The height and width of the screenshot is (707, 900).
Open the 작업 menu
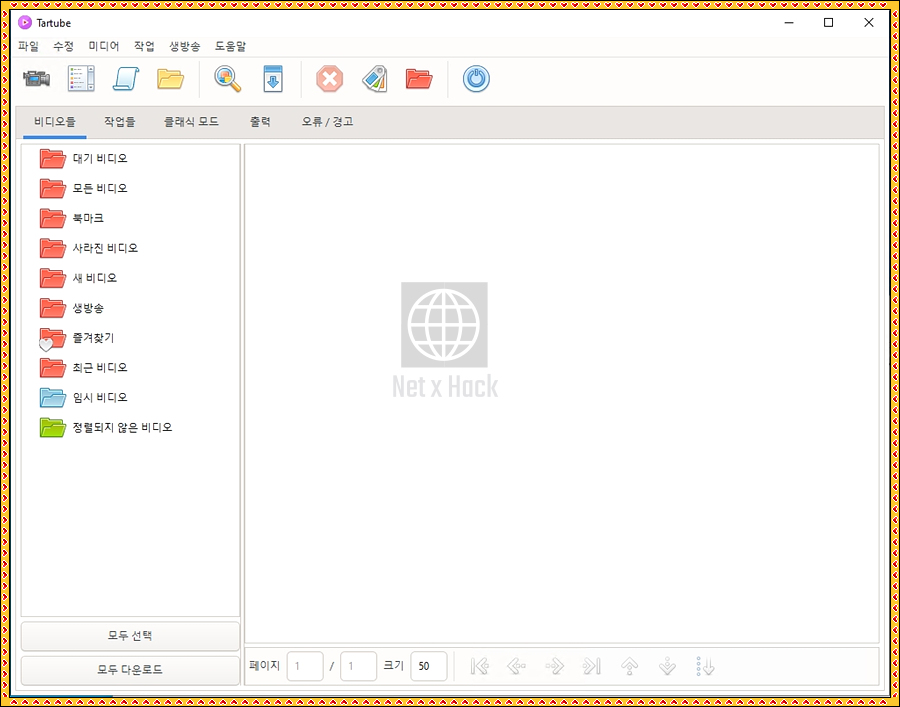coord(144,46)
